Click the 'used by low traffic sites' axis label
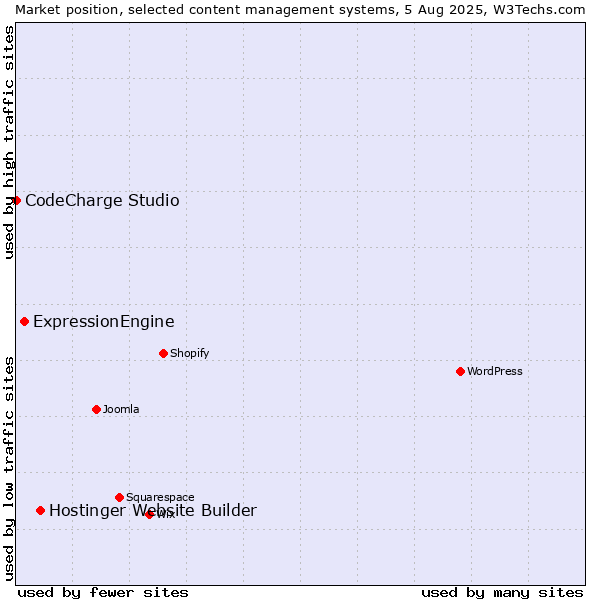The image size is (600, 600). click(9, 469)
